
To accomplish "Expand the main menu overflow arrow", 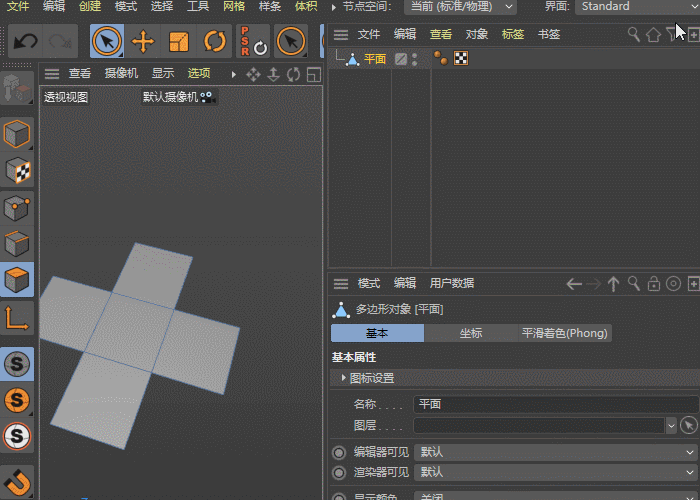I will 333,7.
